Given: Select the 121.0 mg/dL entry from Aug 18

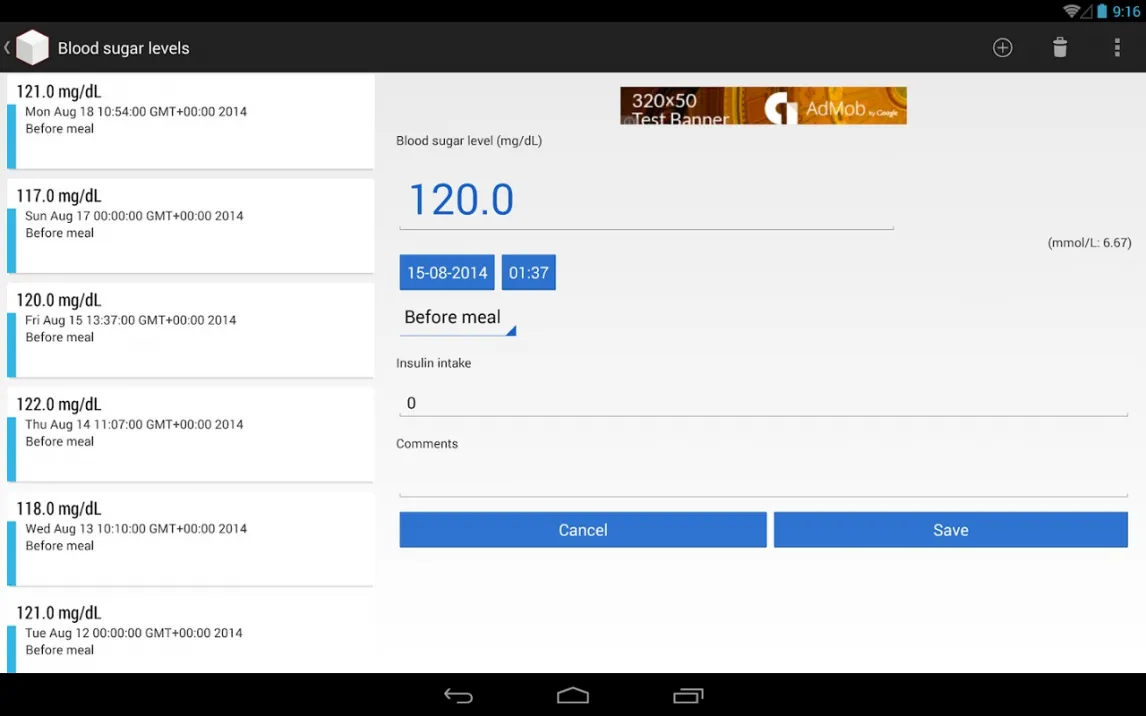Looking at the screenshot, I should tap(190, 120).
